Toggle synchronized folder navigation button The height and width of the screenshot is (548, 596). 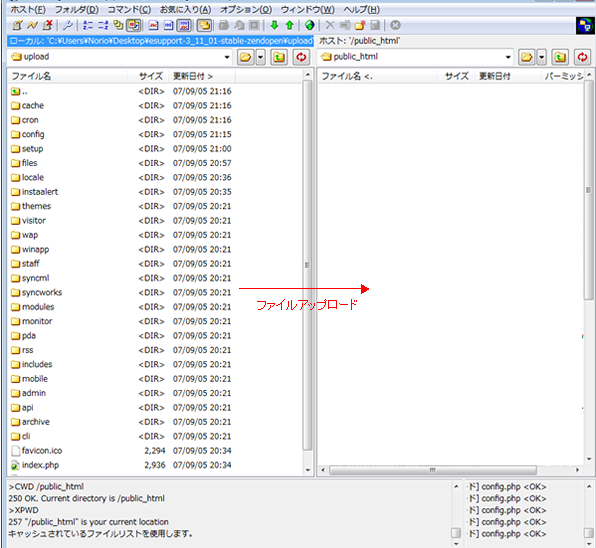(204, 25)
